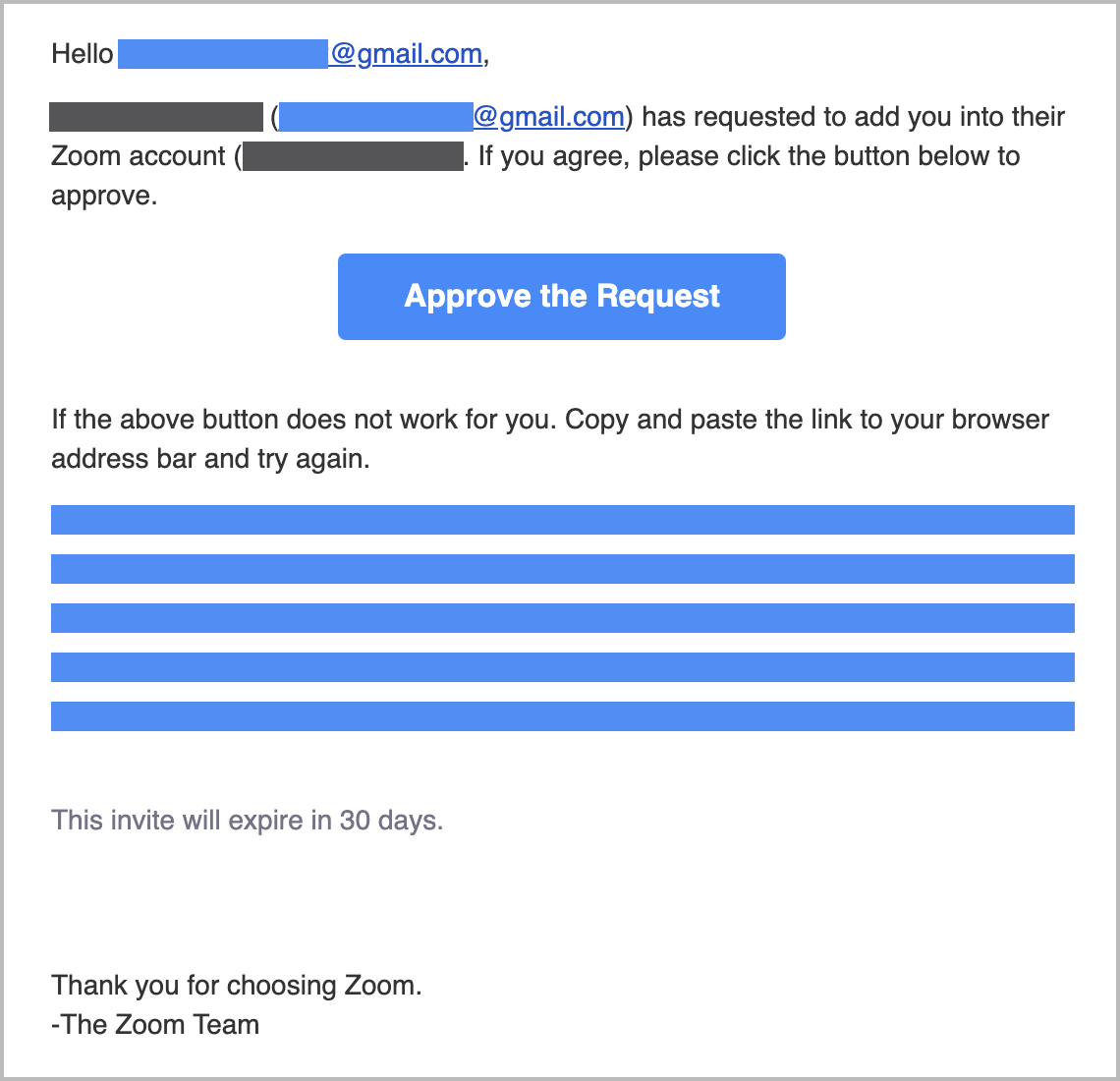Viewport: 1120px width, 1081px height.
Task: Click the The Zoom Team signature
Action: [154, 1024]
